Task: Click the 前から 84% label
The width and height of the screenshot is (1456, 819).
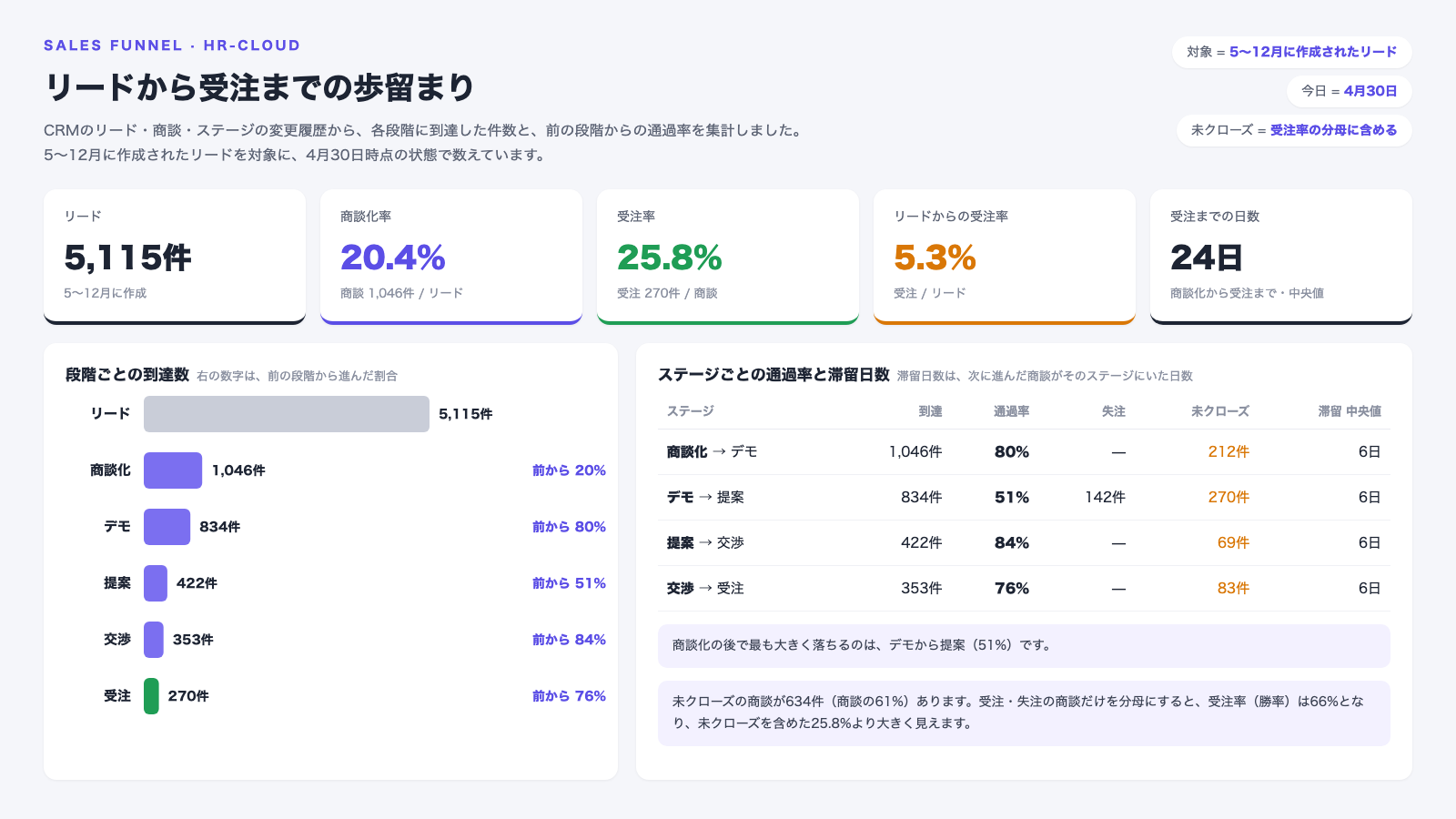Action: (569, 640)
